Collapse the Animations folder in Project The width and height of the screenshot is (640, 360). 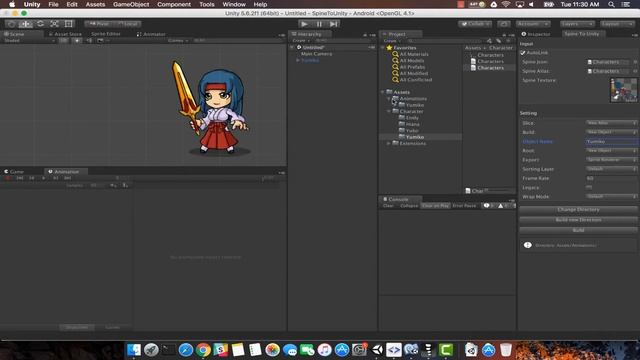pyautogui.click(x=389, y=99)
